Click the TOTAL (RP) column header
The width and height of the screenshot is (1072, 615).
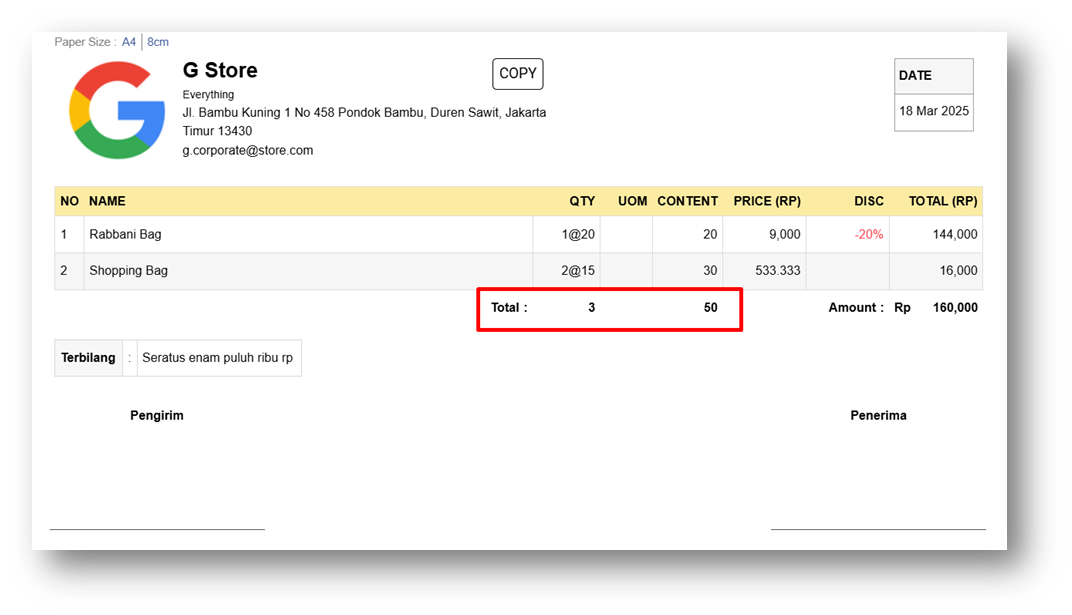943,201
